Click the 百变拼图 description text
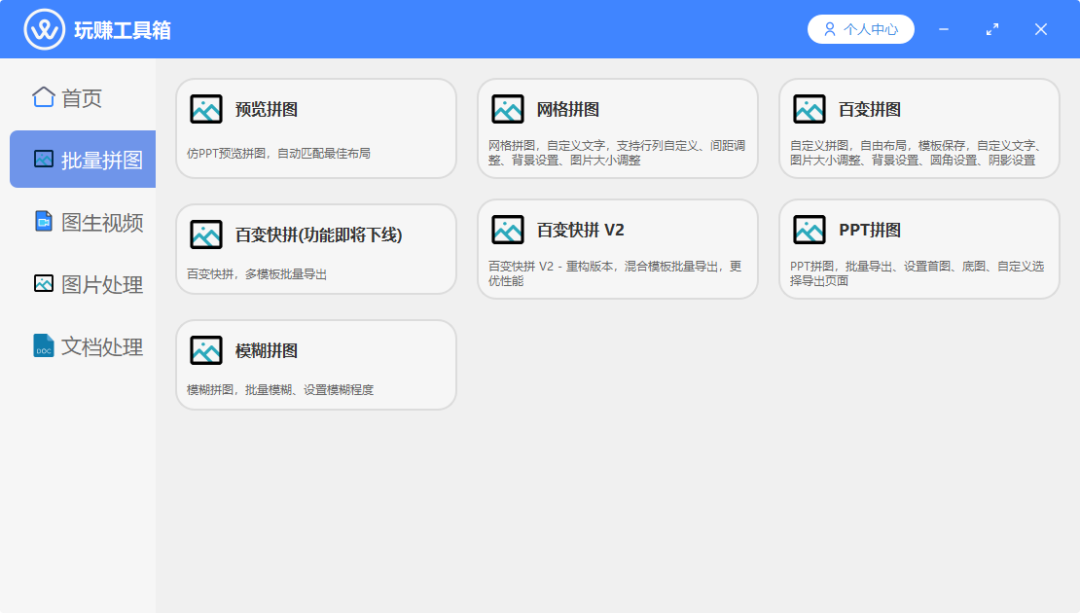1080x613 pixels. click(916, 153)
